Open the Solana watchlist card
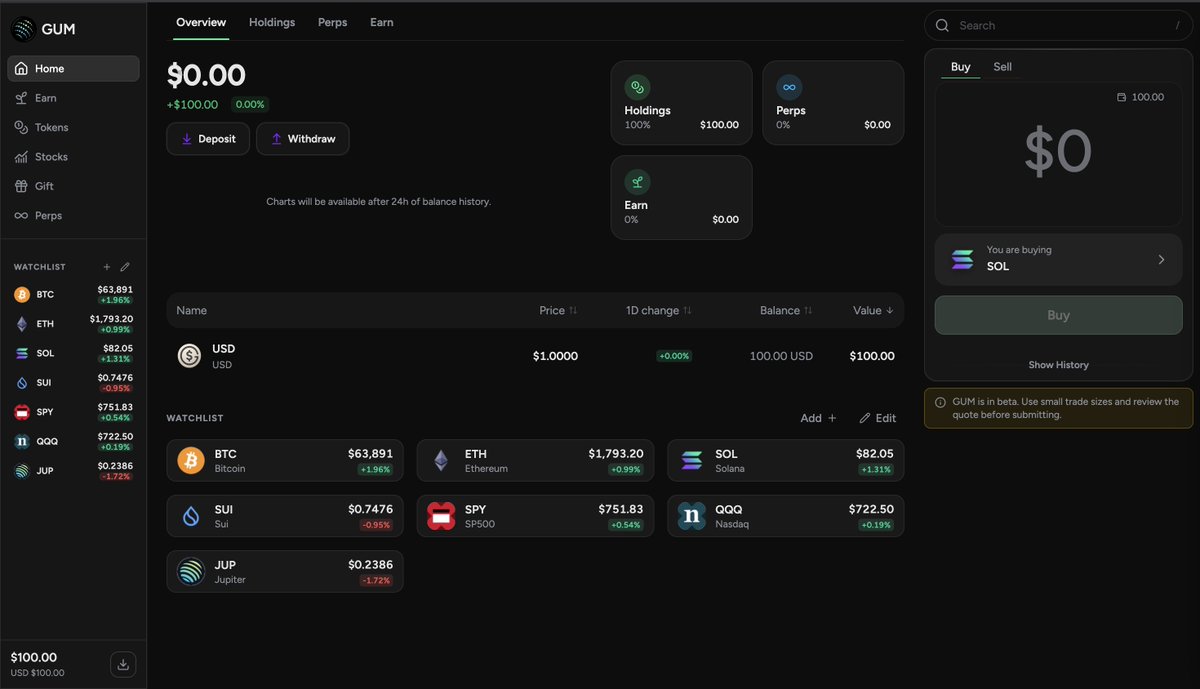Screen dimensions: 1200x689 point(786,461)
